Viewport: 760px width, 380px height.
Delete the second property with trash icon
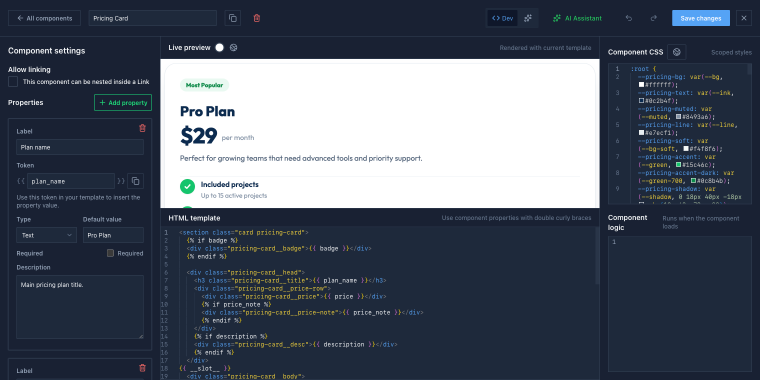(x=142, y=368)
